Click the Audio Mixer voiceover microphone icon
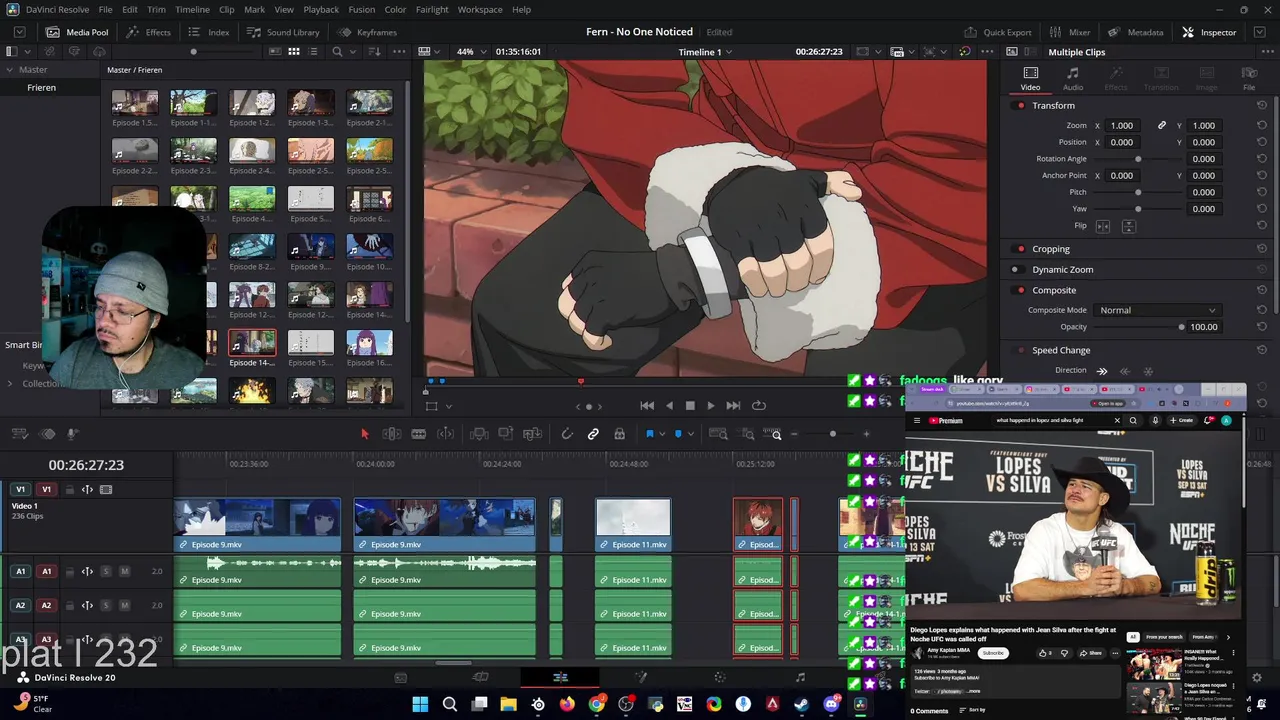 click(73, 434)
